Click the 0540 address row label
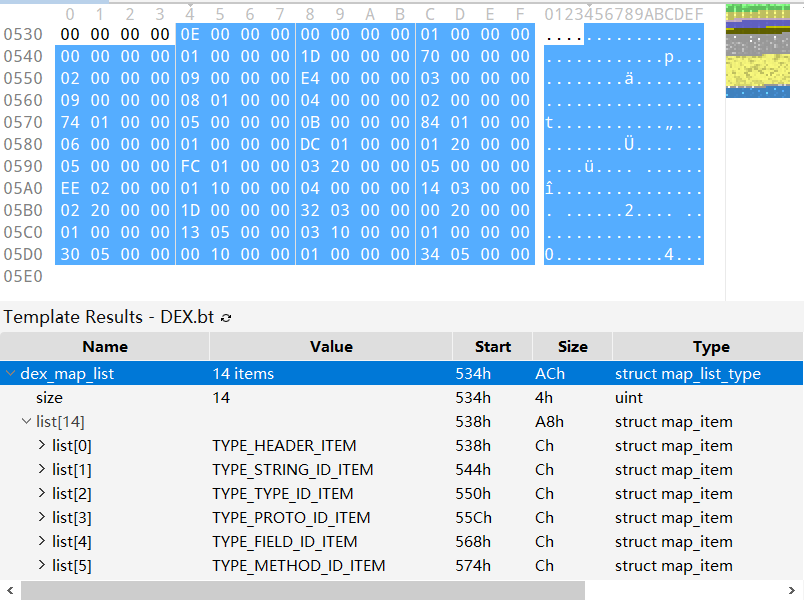The width and height of the screenshot is (804, 600). pos(23,56)
